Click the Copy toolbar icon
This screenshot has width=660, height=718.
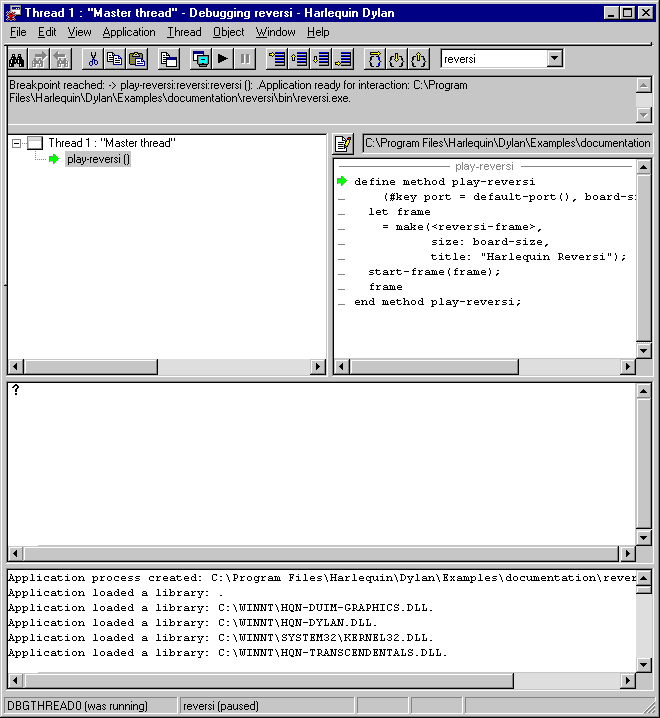click(115, 59)
